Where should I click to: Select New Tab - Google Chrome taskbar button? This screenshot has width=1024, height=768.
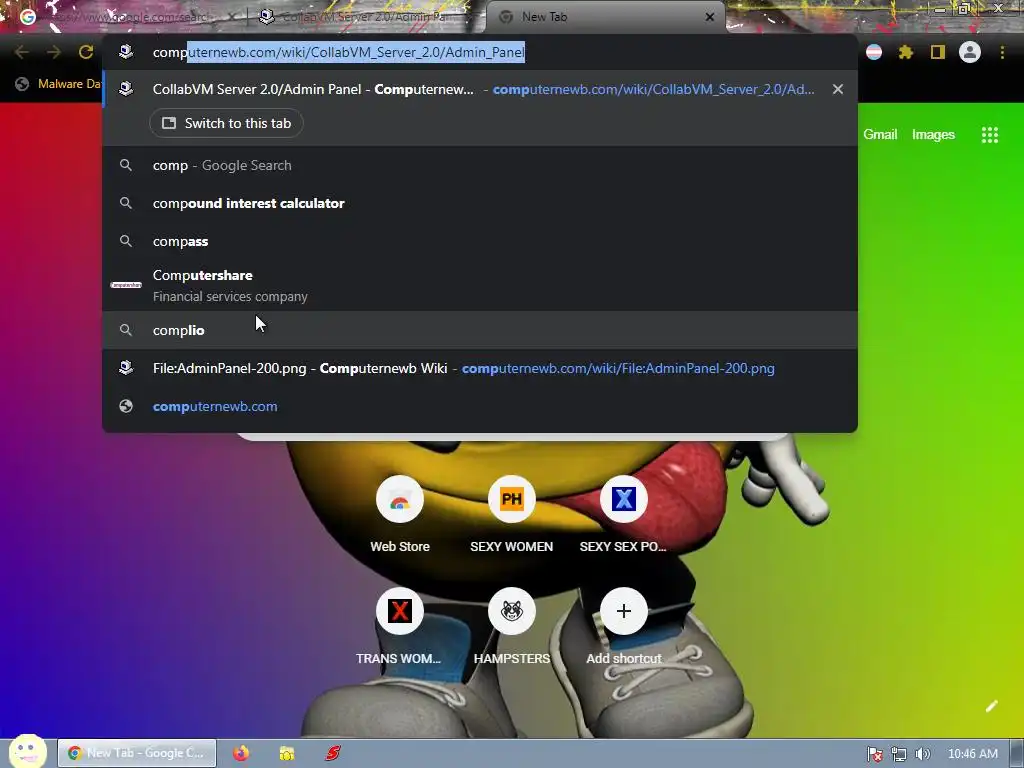click(137, 753)
